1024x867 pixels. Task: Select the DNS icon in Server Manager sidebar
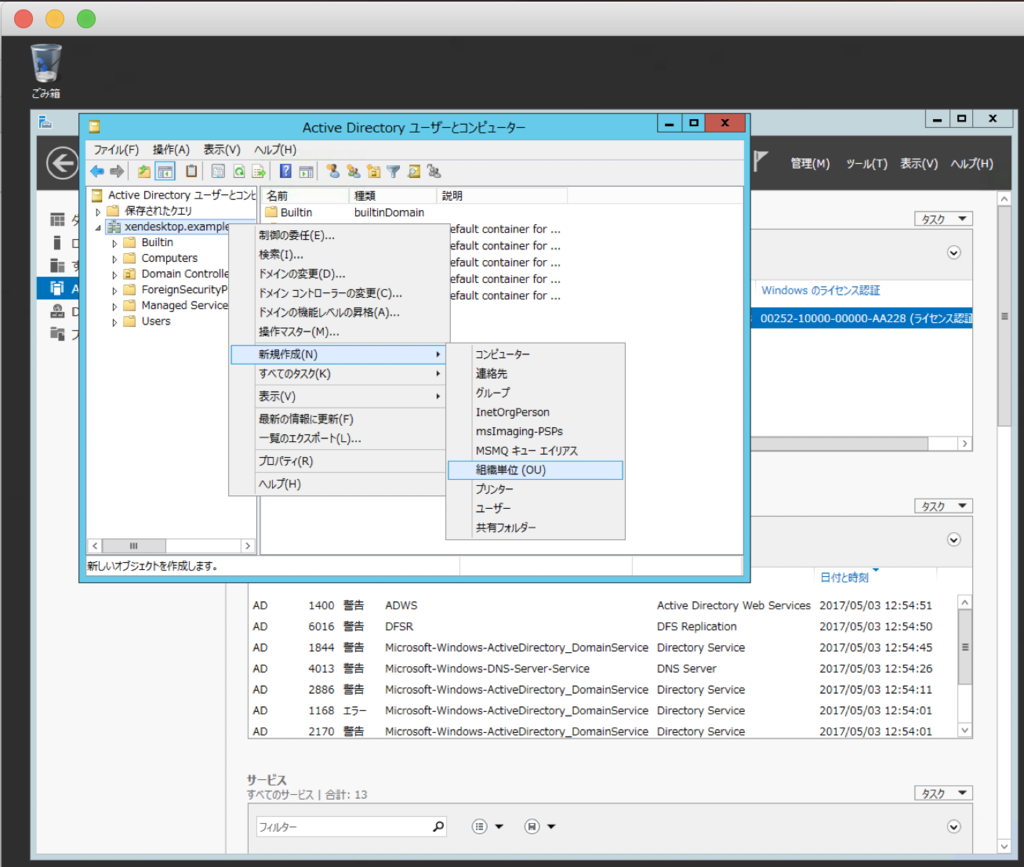coord(57,311)
